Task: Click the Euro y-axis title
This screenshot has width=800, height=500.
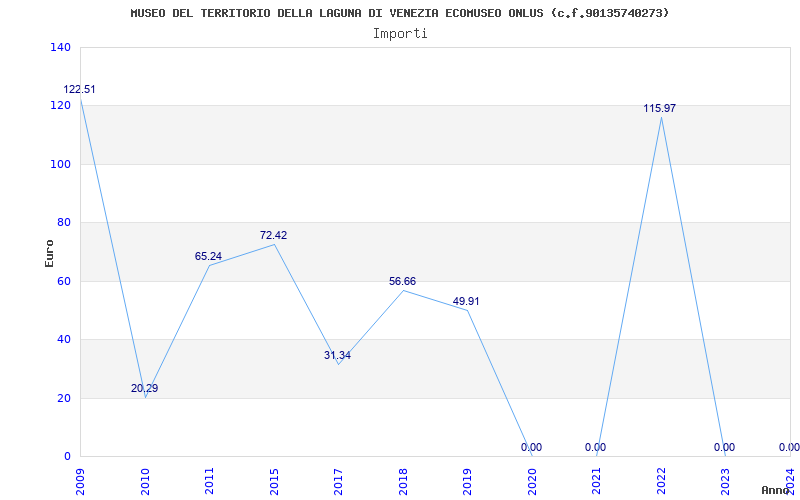Action: (49, 253)
